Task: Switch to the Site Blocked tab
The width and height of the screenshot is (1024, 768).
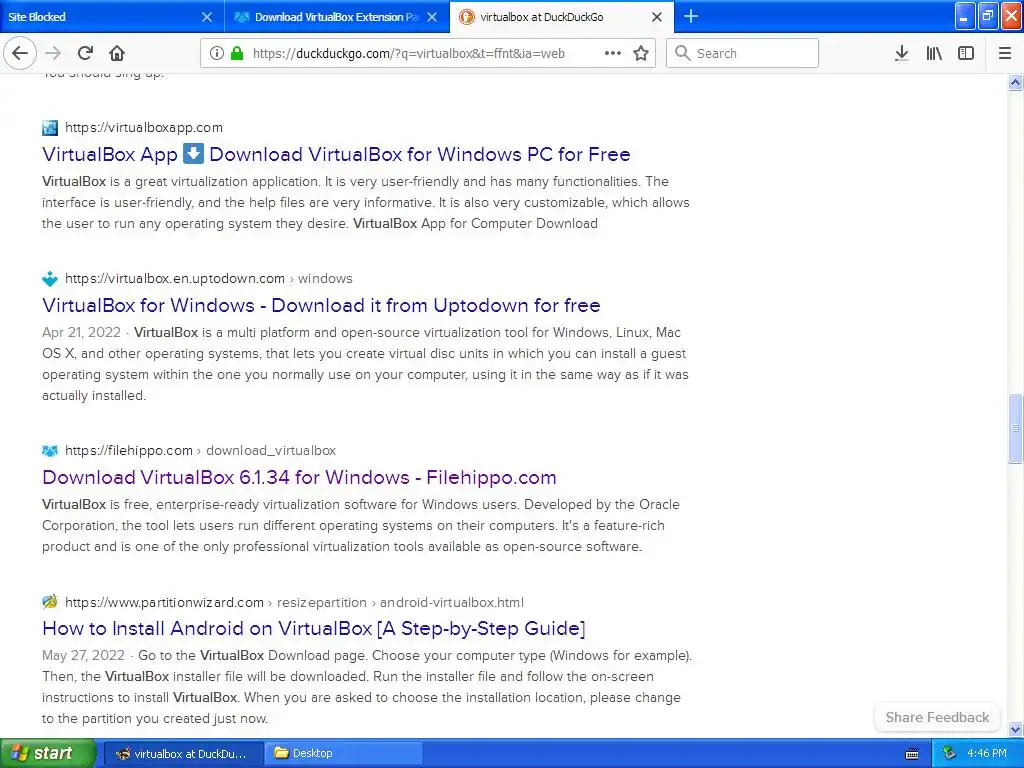Action: click(x=112, y=16)
